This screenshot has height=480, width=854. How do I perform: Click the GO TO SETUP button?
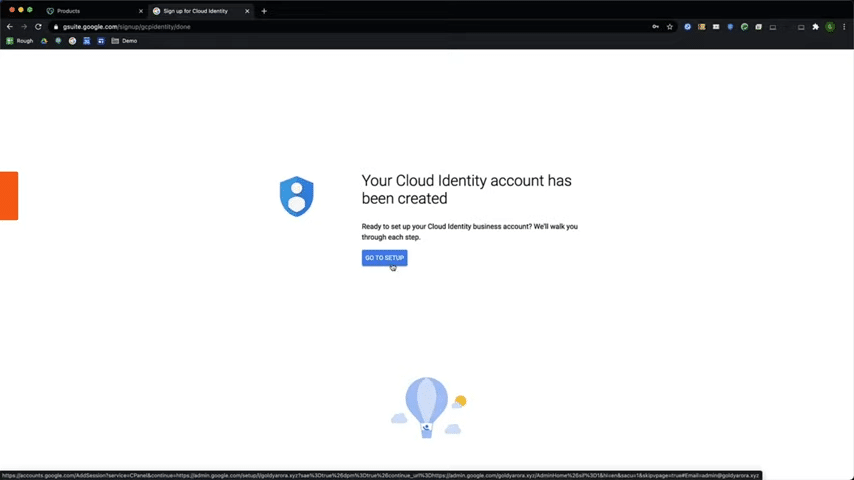(x=384, y=258)
